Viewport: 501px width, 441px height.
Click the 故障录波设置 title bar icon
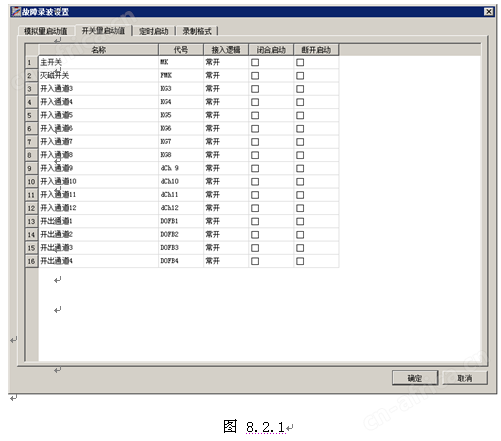coord(16,12)
